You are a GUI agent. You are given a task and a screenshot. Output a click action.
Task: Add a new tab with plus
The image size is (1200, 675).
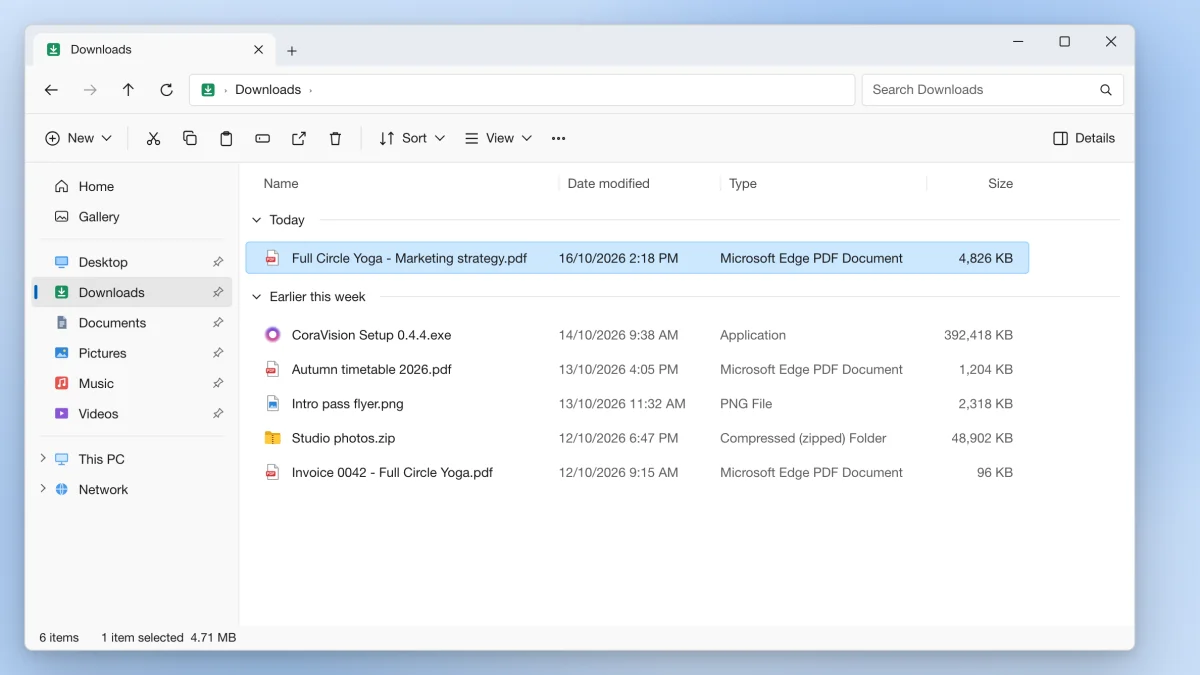point(292,51)
